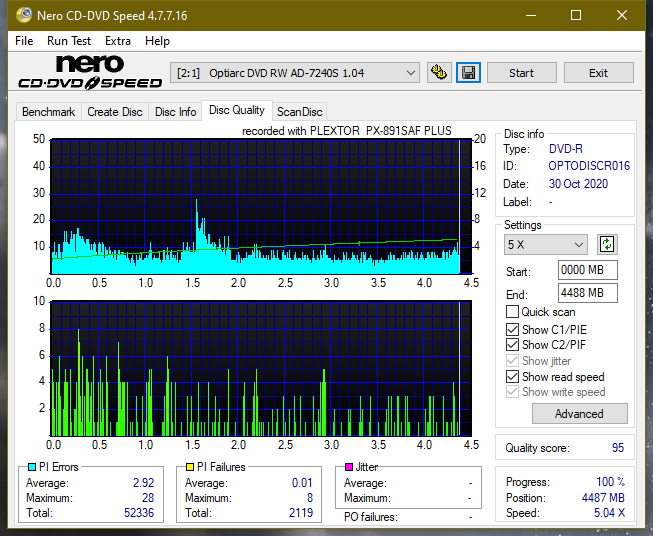Click the save floppy disk icon
The height and width of the screenshot is (536, 653).
point(468,73)
